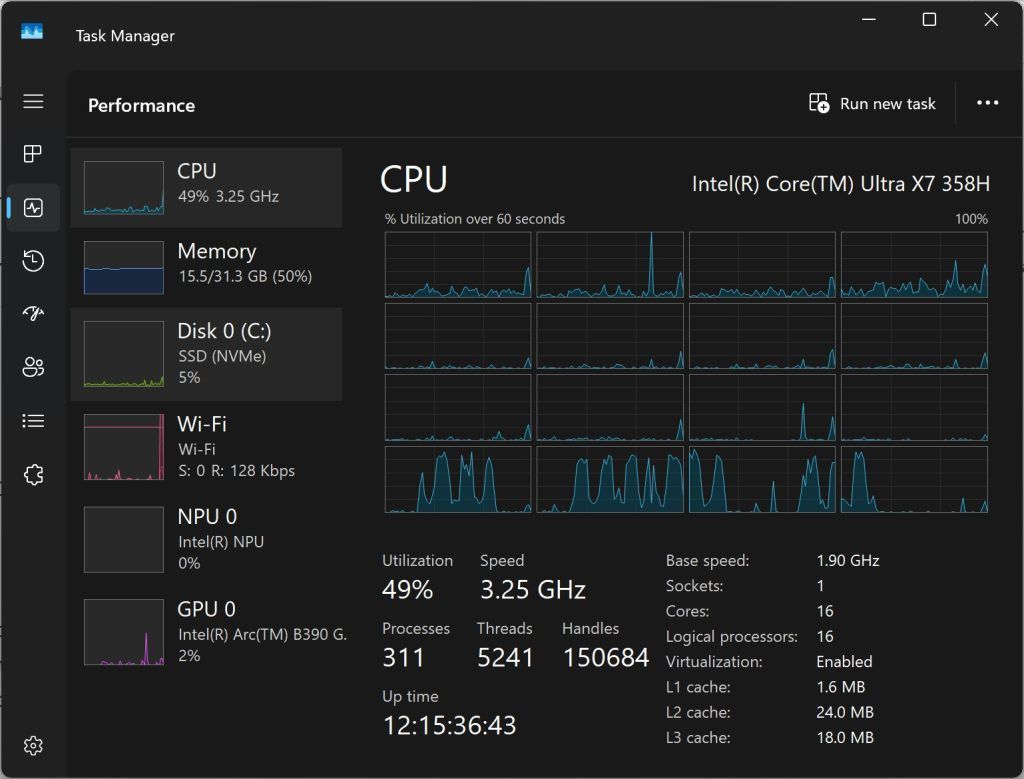Click the 3.25 GHz speed value

[x=533, y=590]
